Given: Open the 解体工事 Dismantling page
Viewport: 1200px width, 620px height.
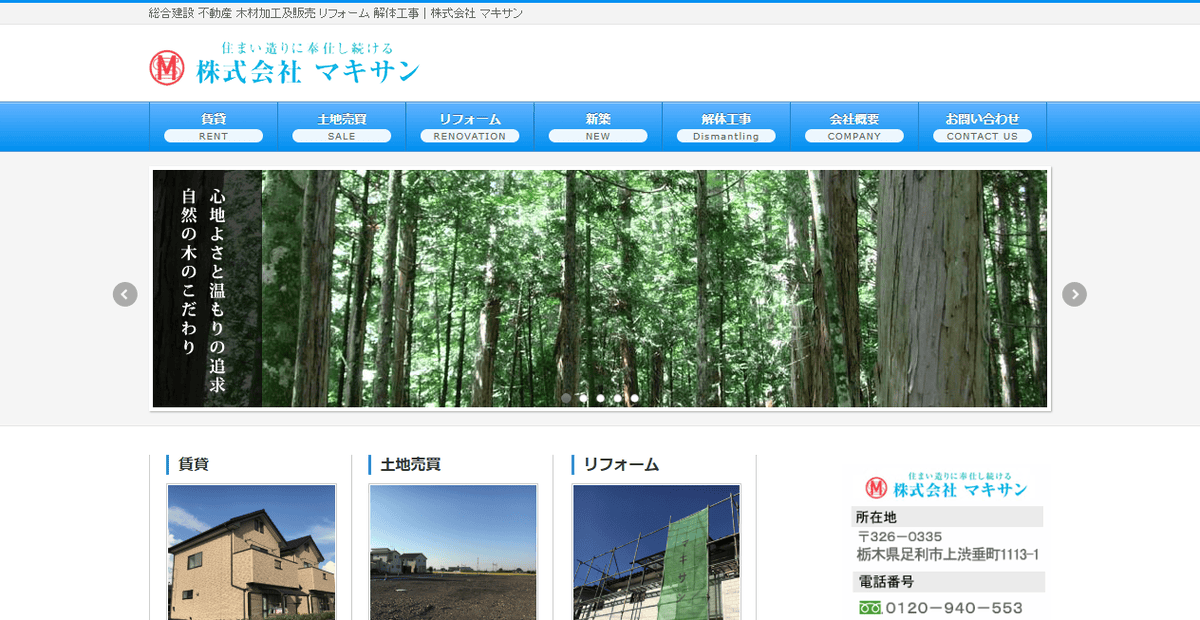Looking at the screenshot, I should 725,125.
